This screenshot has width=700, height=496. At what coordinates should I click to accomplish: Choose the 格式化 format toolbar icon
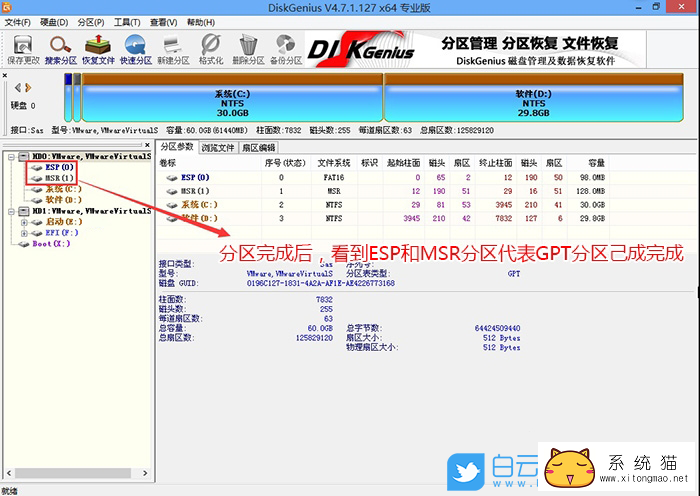(211, 50)
